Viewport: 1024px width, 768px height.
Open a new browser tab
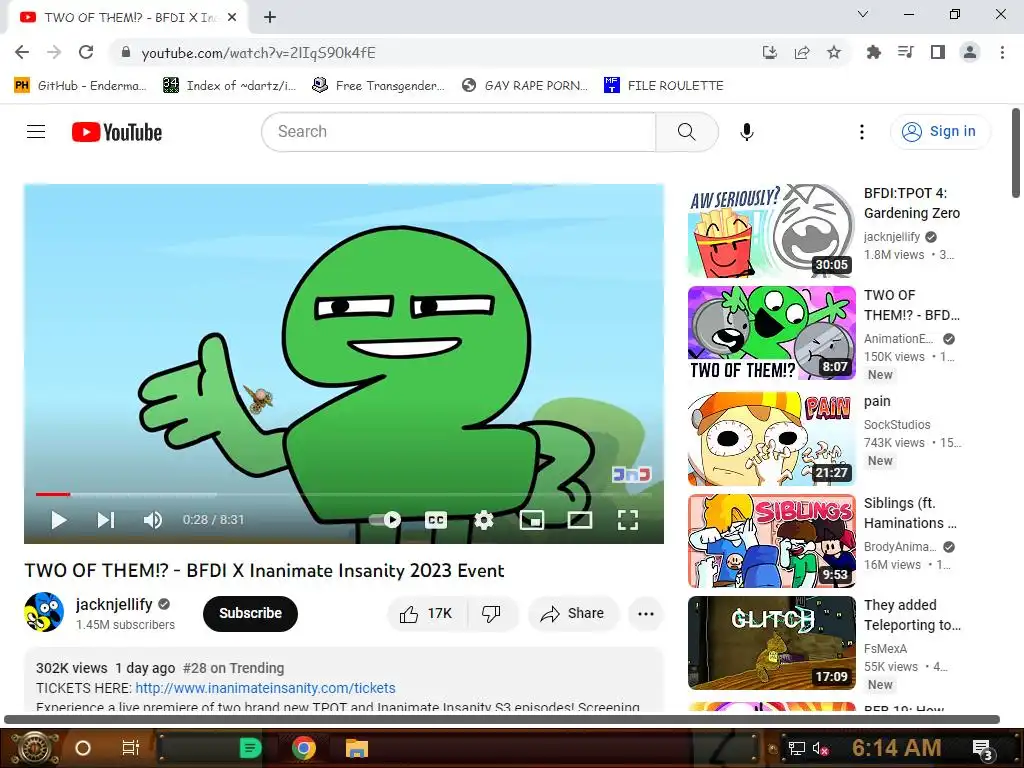270,18
